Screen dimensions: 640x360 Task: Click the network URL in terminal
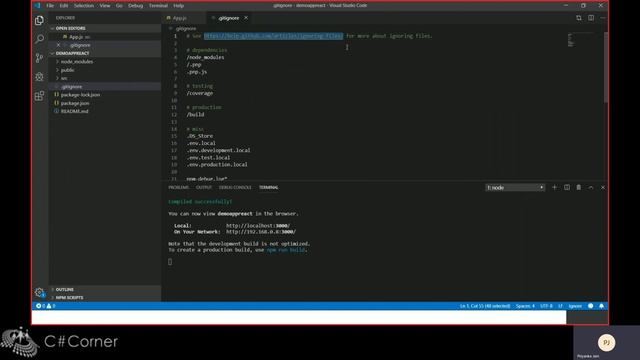pos(261,232)
